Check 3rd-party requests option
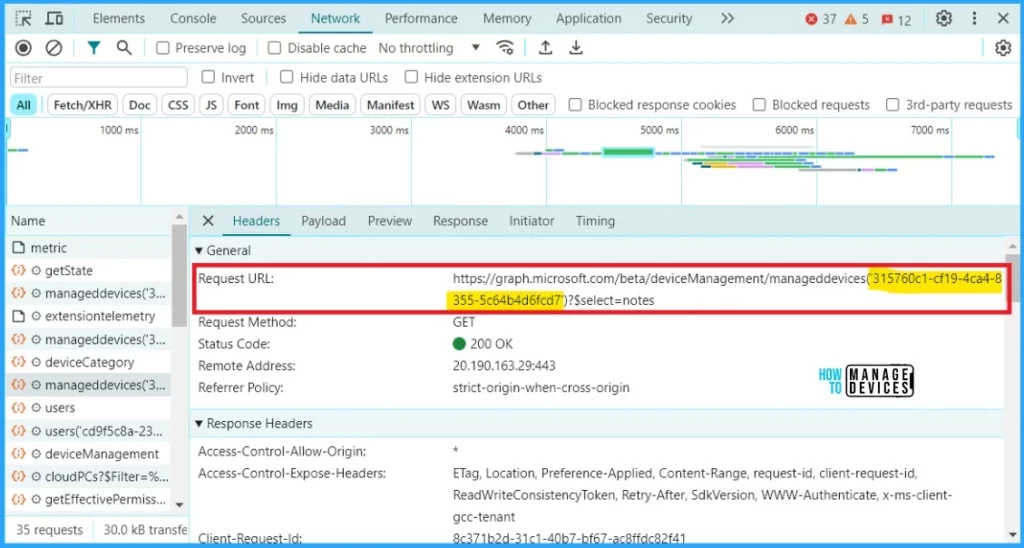 click(x=892, y=105)
